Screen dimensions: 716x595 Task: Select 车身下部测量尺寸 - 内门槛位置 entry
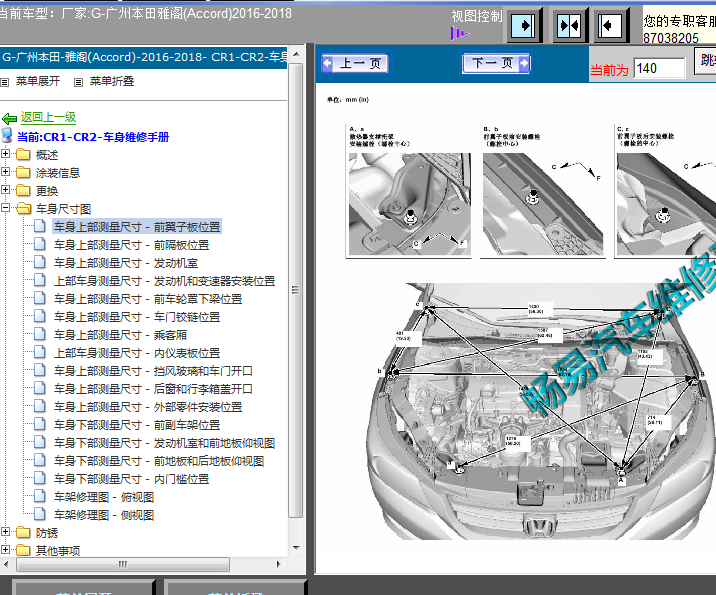(132, 479)
